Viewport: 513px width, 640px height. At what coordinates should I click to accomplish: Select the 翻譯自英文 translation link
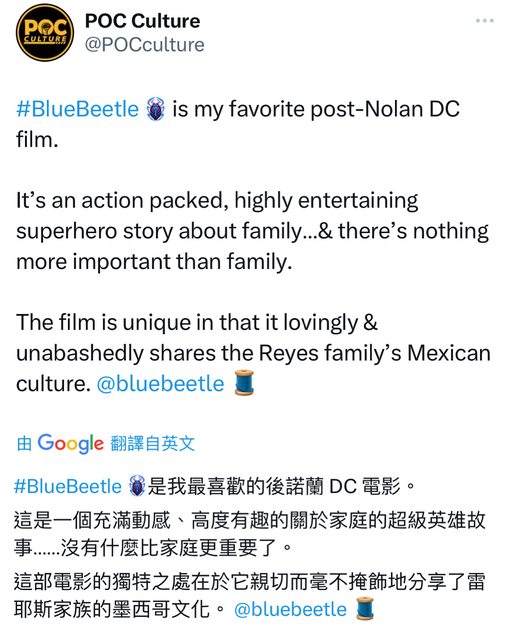153,444
